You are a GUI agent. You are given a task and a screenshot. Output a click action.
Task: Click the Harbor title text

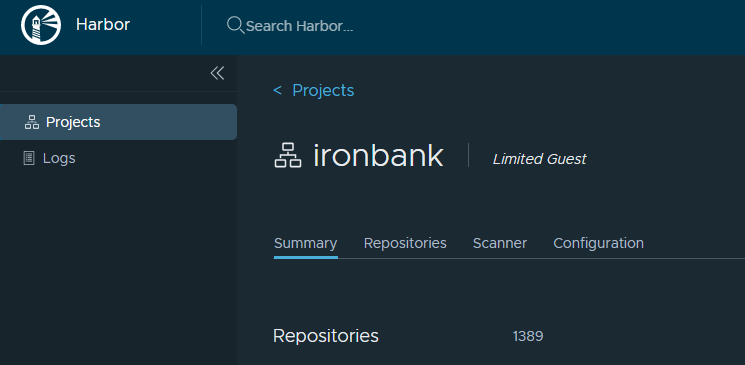click(103, 25)
